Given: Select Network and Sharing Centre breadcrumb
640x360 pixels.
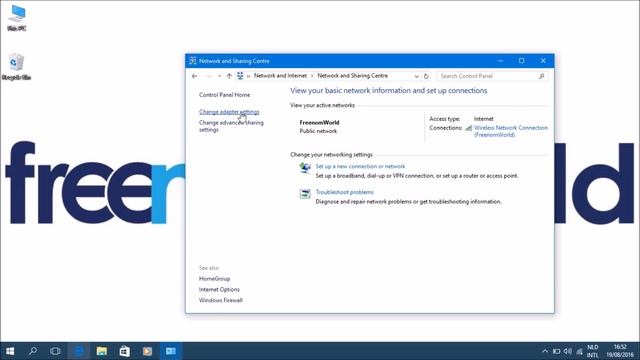Looking at the screenshot, I should (x=353, y=76).
